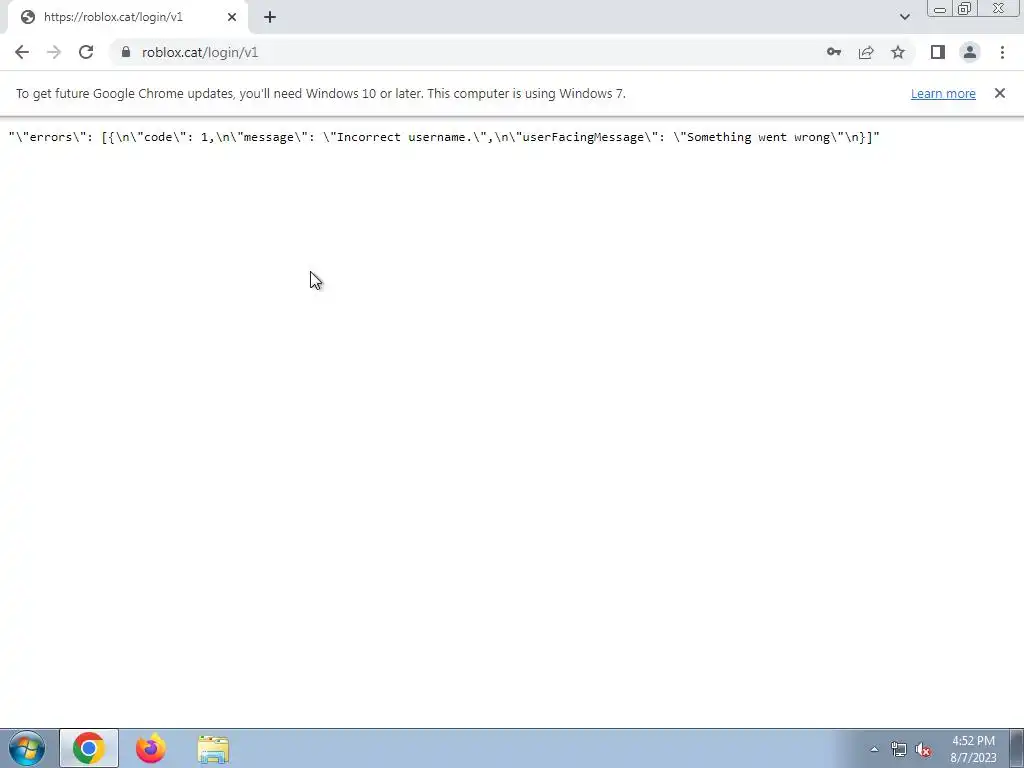Open the Windows Start menu
1024x768 pixels.
pos(27,748)
